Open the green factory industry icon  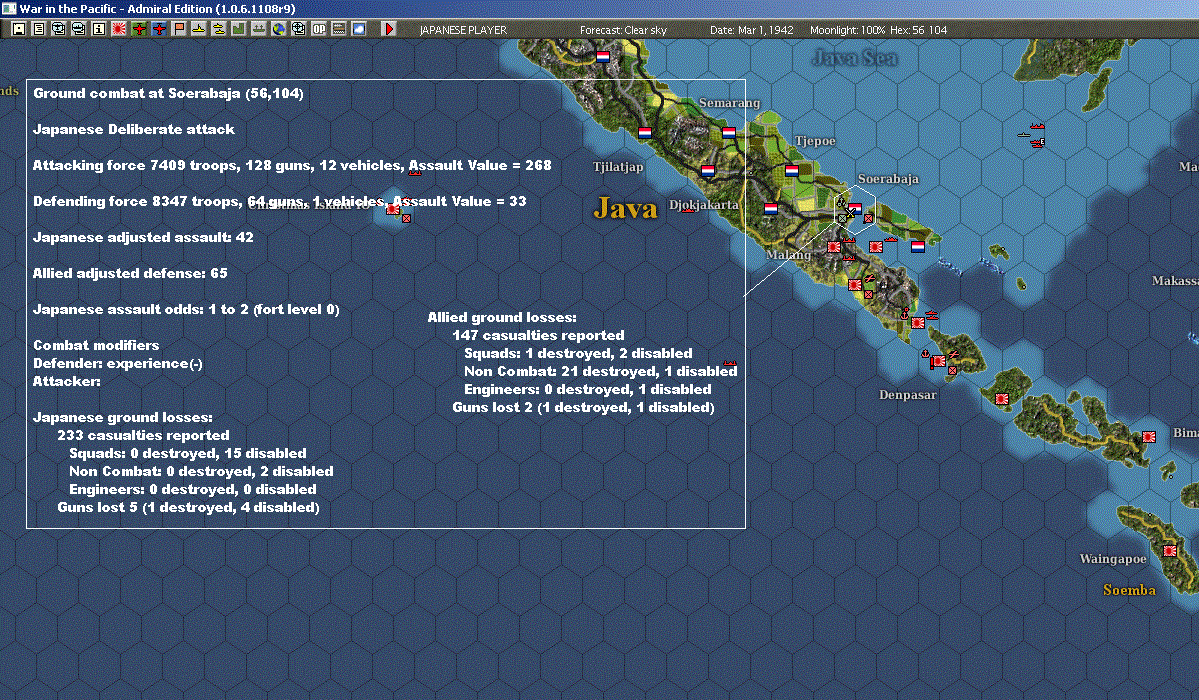click(239, 29)
